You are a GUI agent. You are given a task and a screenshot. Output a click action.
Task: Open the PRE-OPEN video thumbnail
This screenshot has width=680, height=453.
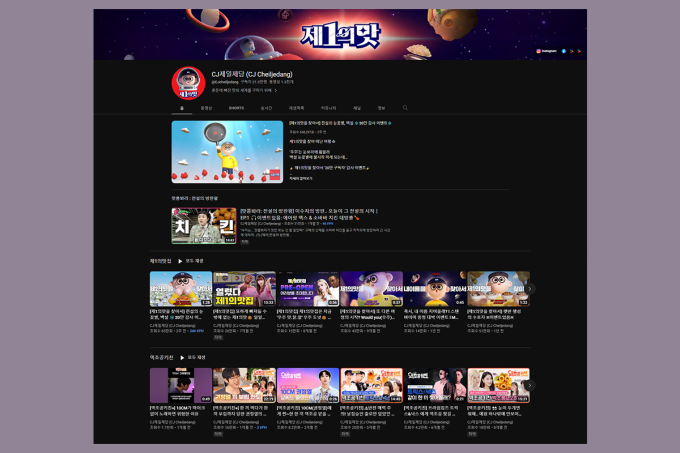coord(308,289)
